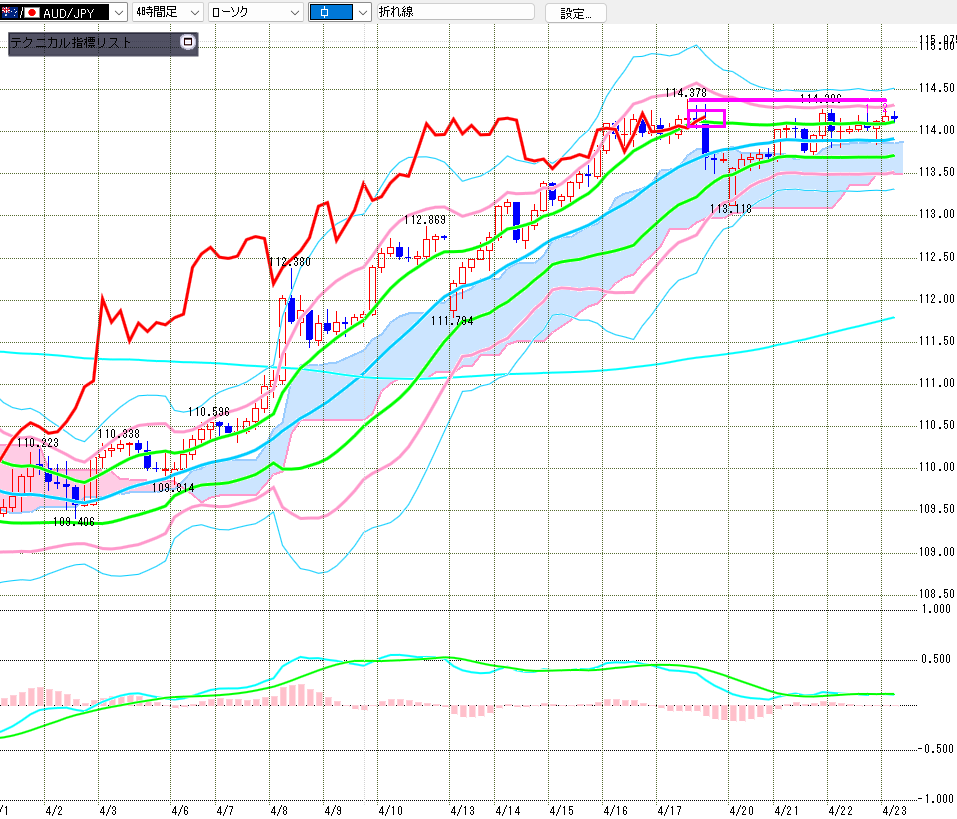Click the 折れ線 text field
The image size is (957, 819).
(x=455, y=13)
